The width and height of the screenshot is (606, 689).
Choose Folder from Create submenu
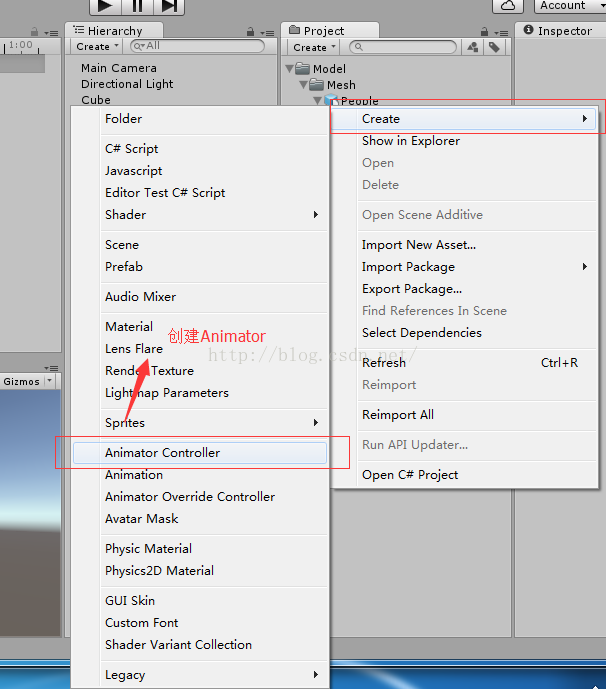pos(200,119)
